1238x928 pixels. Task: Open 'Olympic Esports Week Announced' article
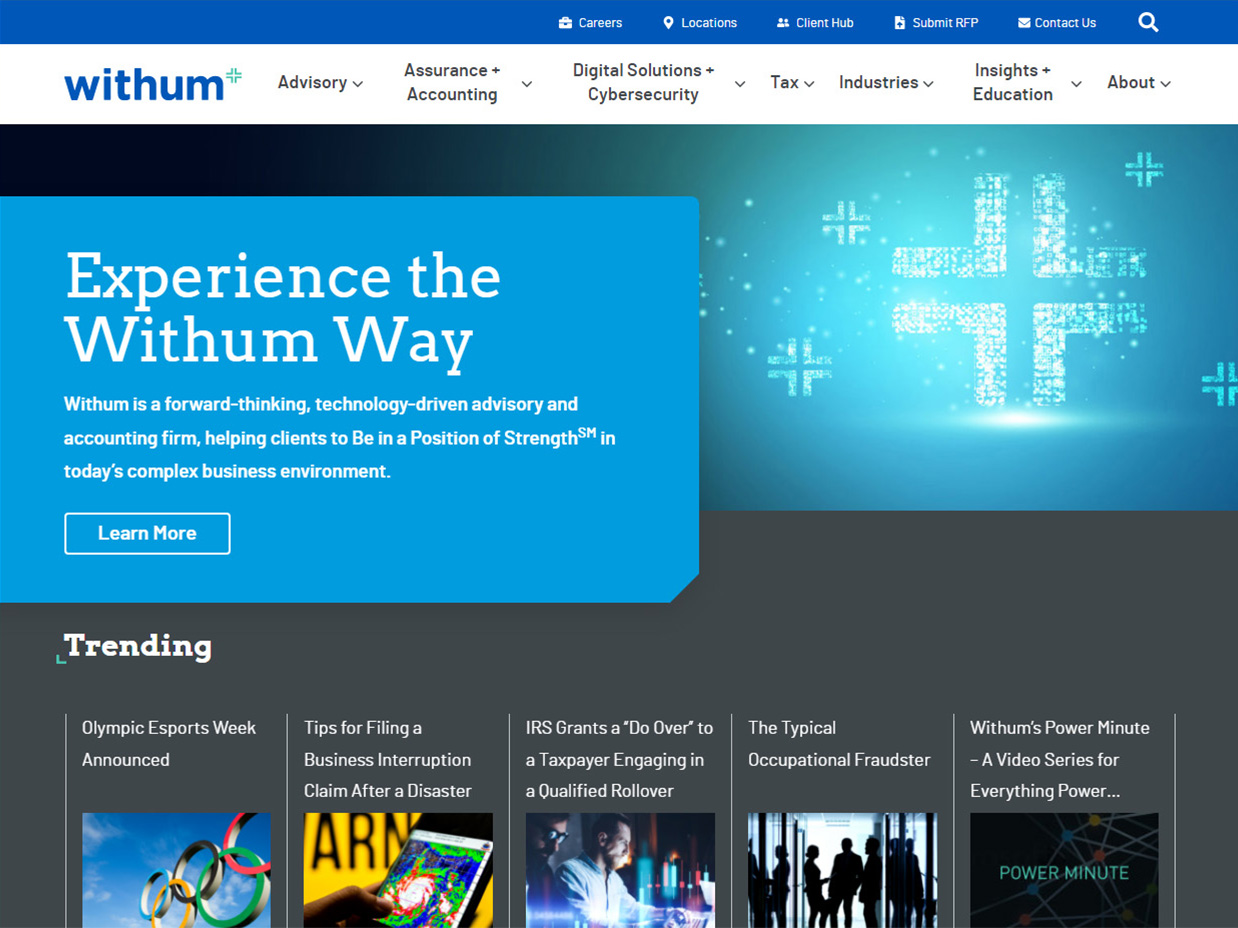169,744
